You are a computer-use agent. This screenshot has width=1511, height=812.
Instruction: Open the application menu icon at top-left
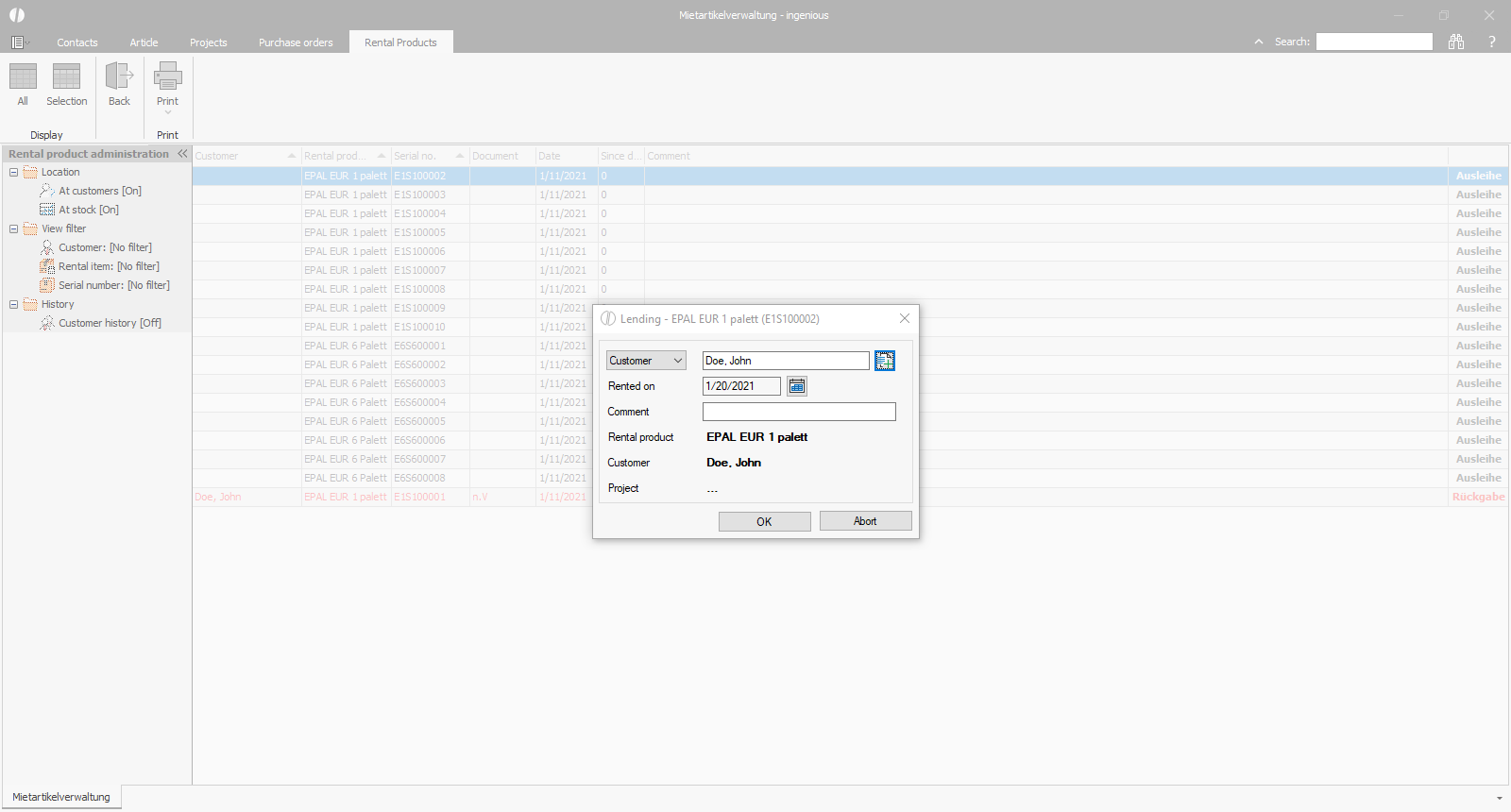18,42
